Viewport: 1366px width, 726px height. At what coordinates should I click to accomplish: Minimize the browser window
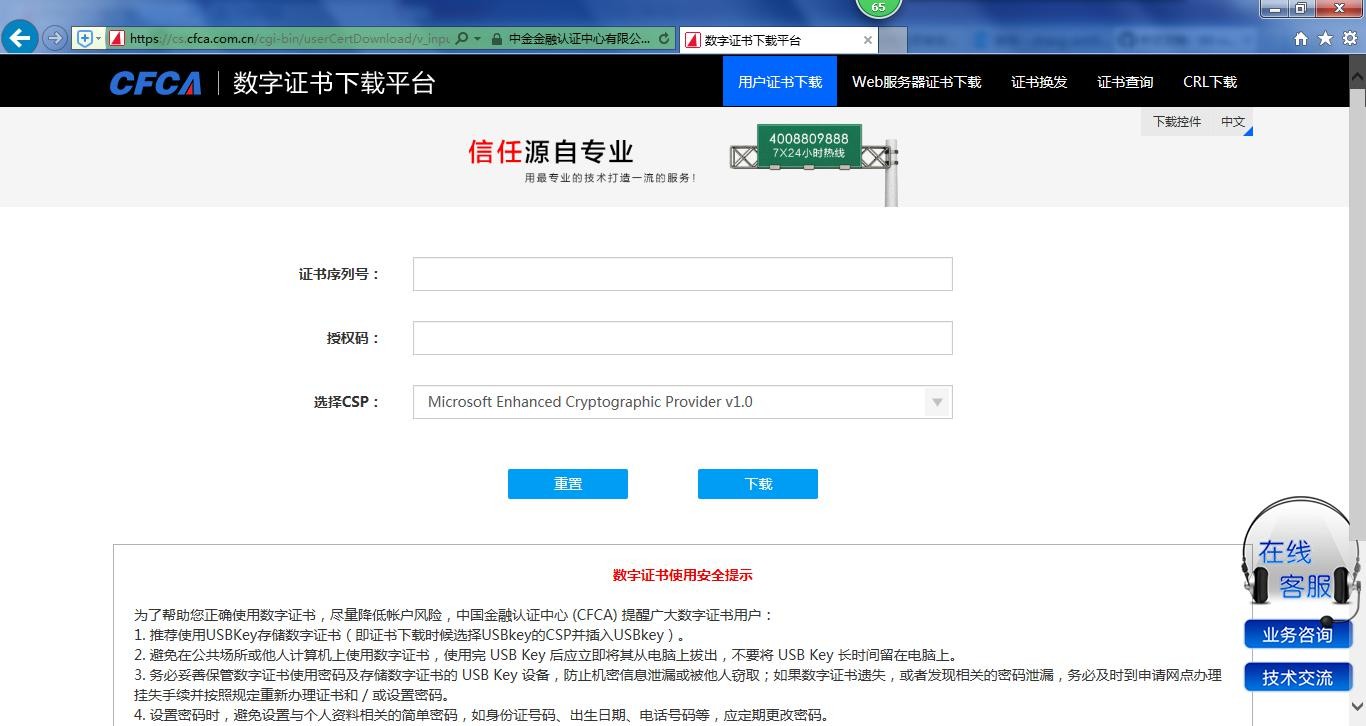tap(1274, 9)
